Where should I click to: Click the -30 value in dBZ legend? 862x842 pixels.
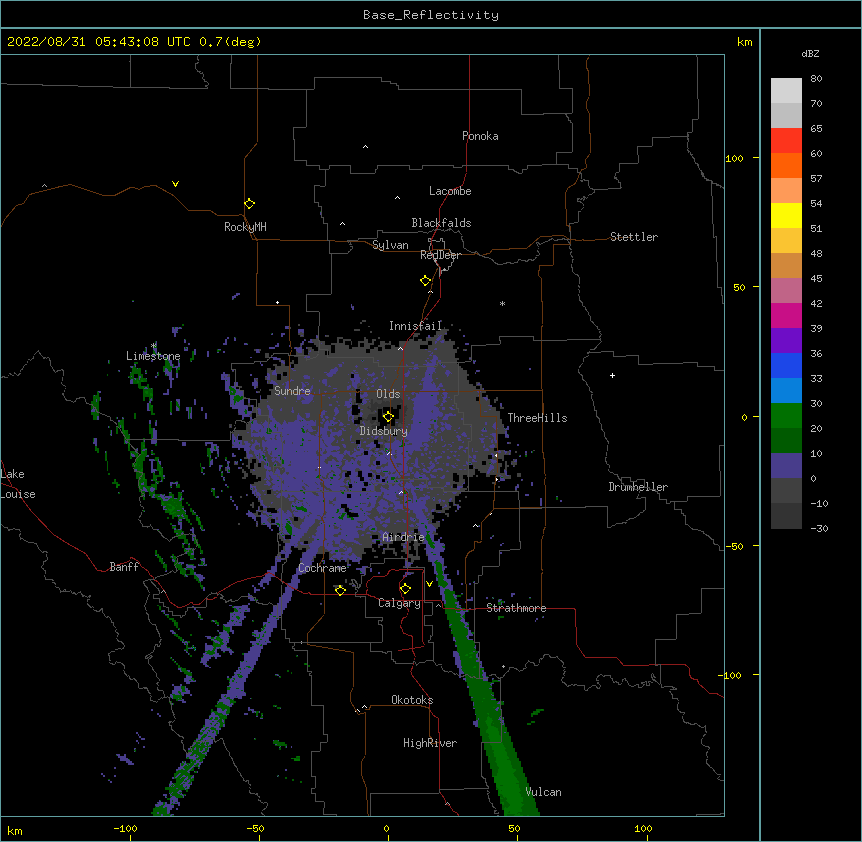[x=819, y=529]
